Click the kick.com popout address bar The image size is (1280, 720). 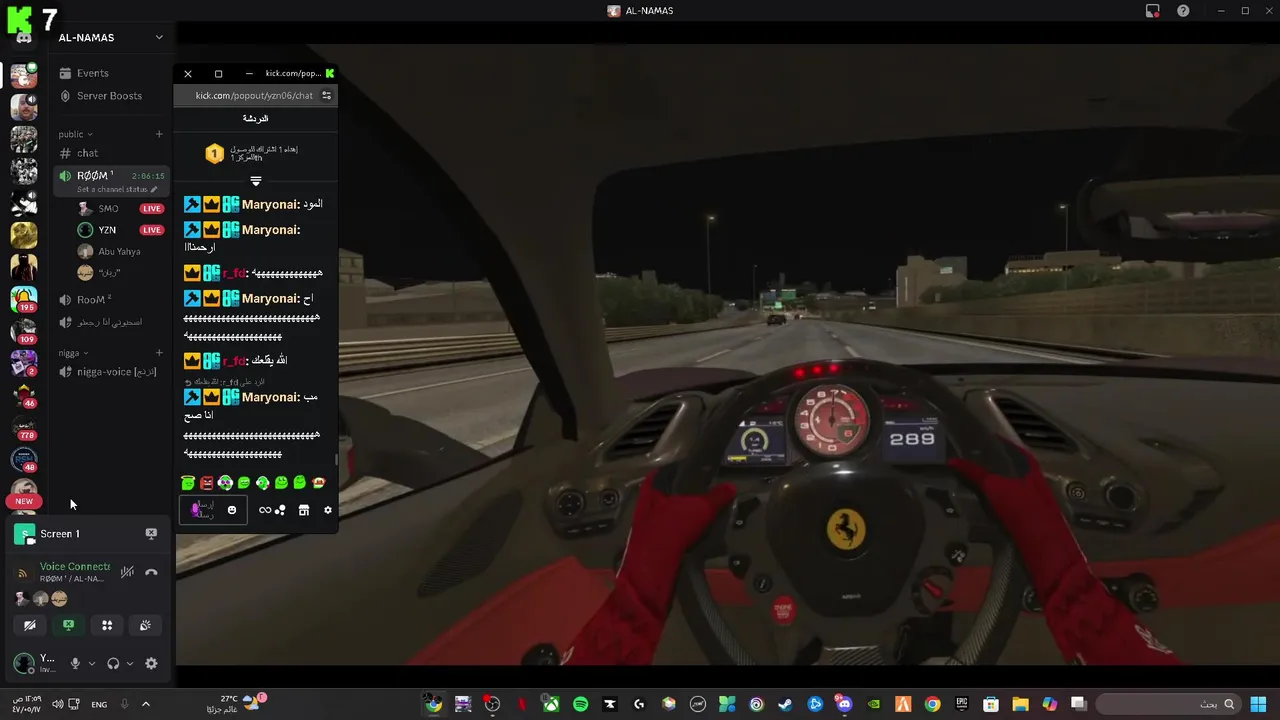pyautogui.click(x=254, y=96)
